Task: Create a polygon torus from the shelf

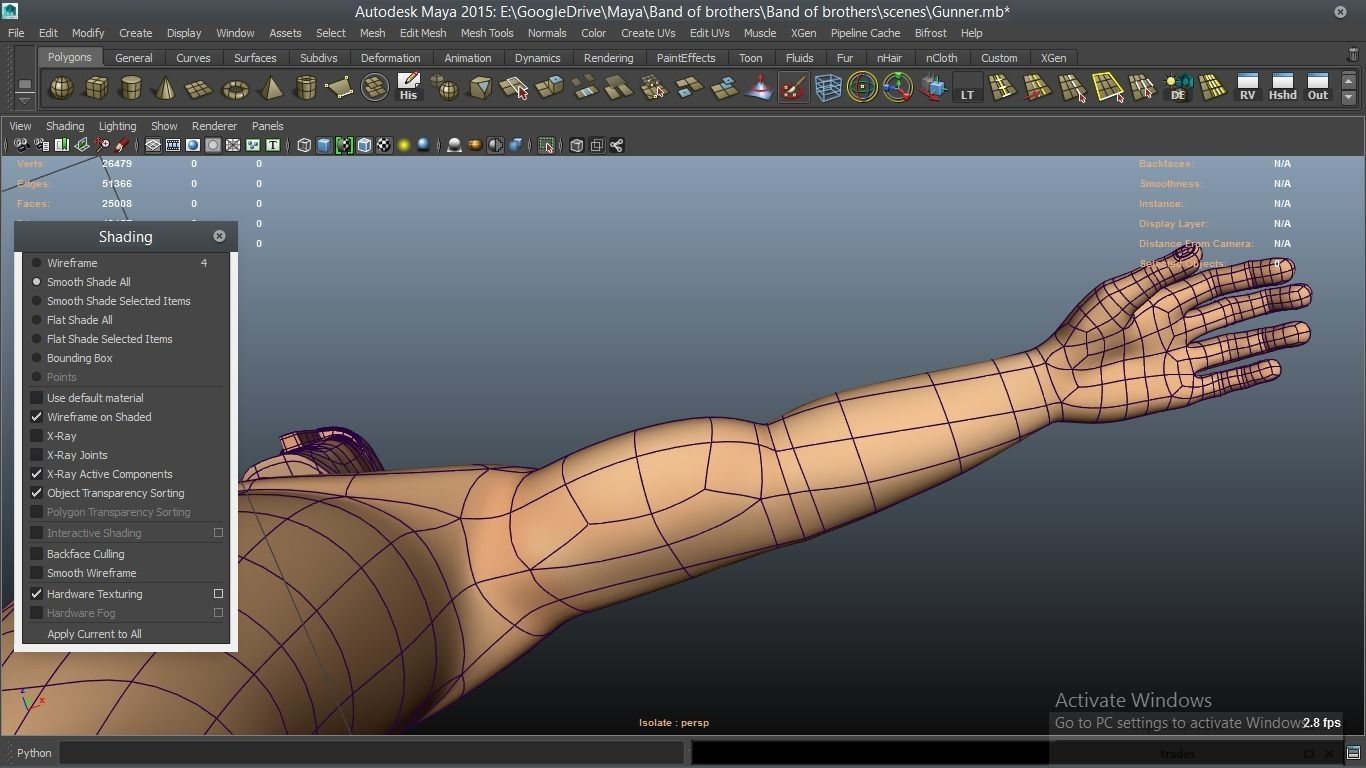Action: point(235,89)
